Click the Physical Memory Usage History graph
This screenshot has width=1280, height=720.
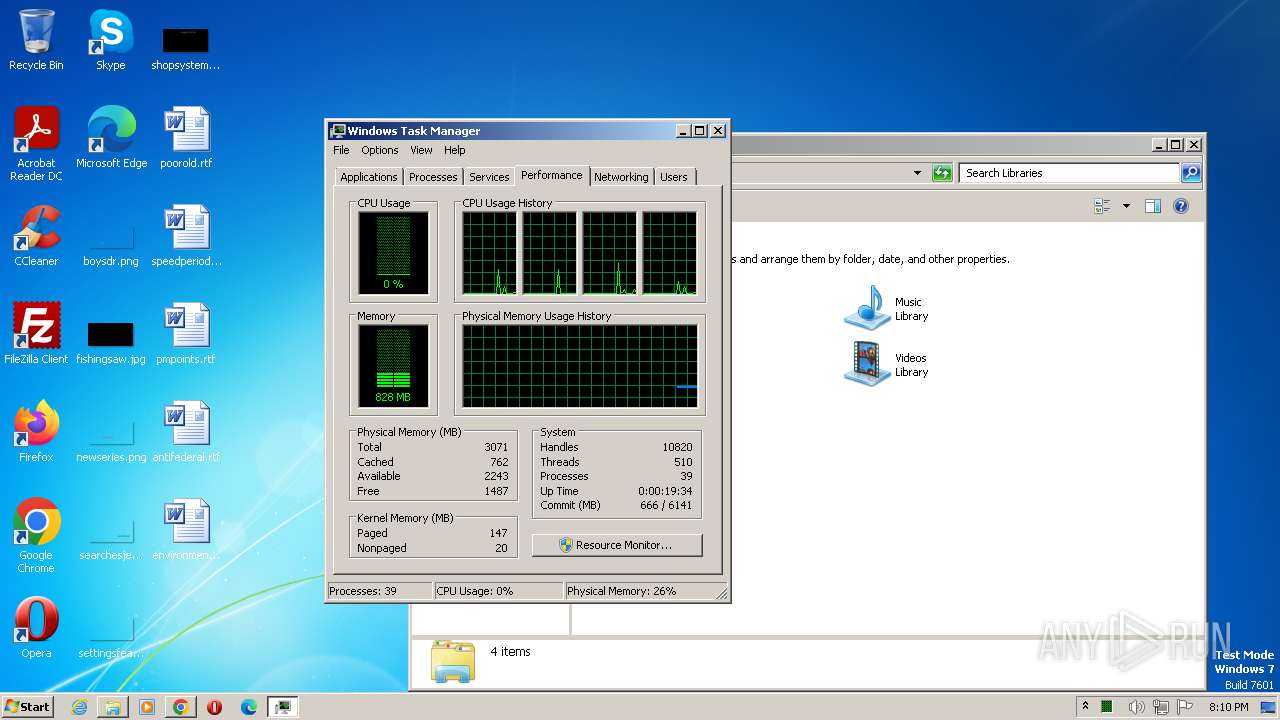coord(580,366)
